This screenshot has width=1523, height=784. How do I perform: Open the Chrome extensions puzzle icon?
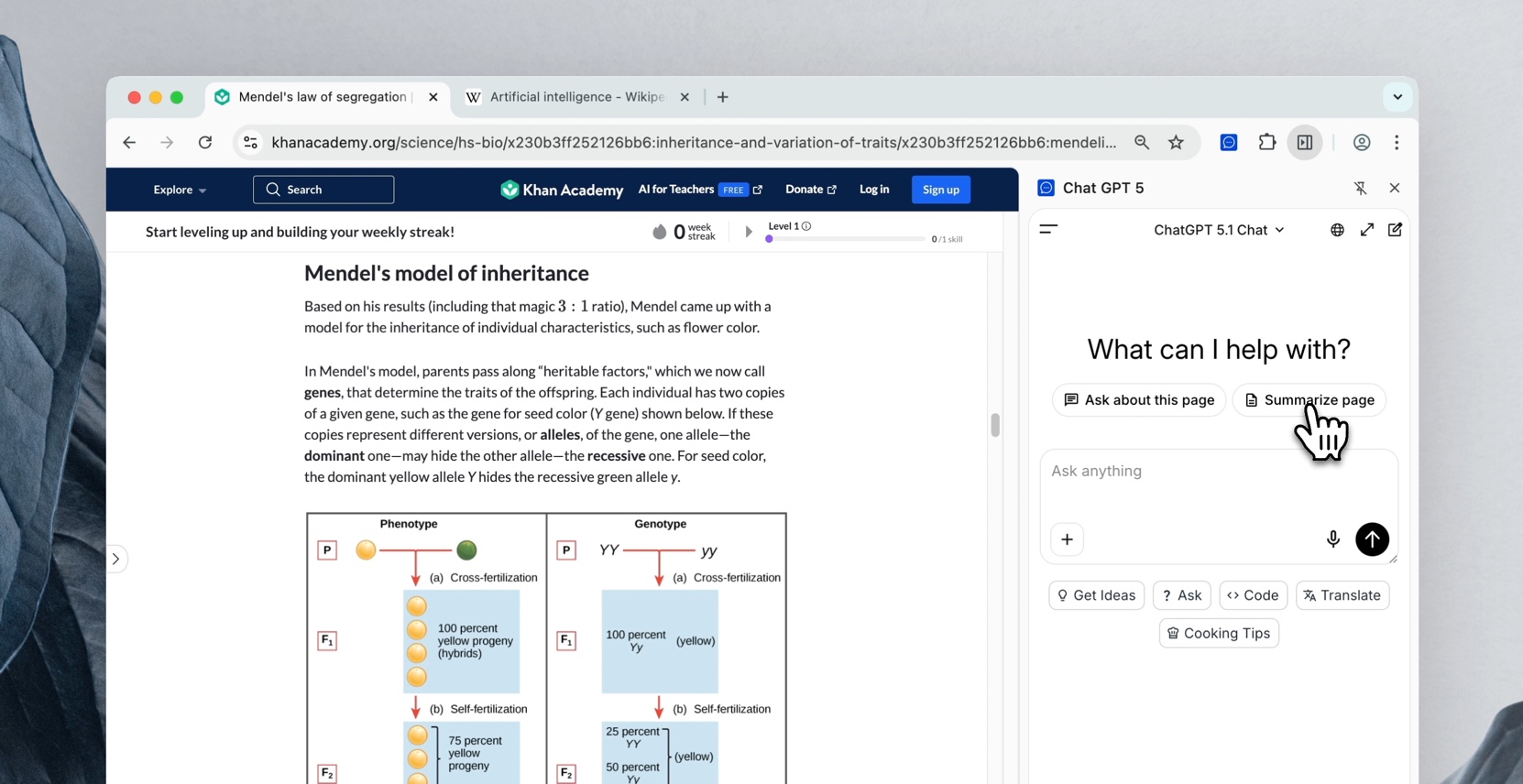pyautogui.click(x=1266, y=143)
